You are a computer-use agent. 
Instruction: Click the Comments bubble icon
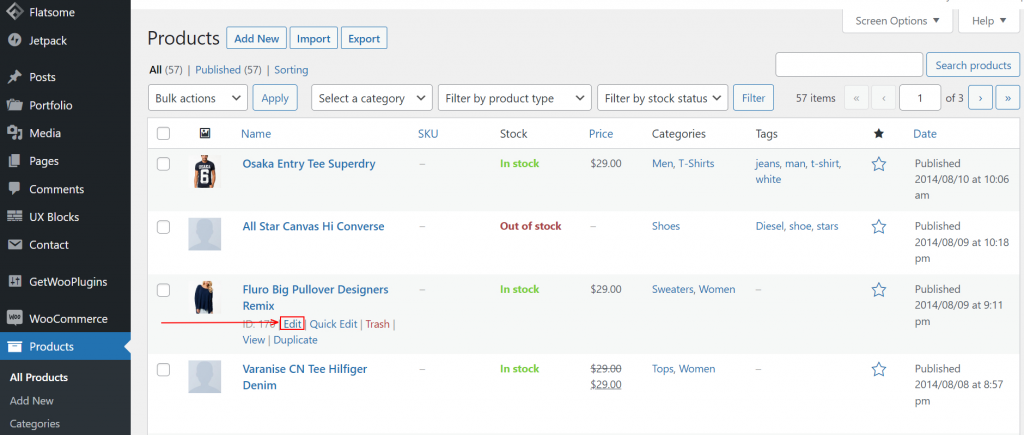[14, 189]
